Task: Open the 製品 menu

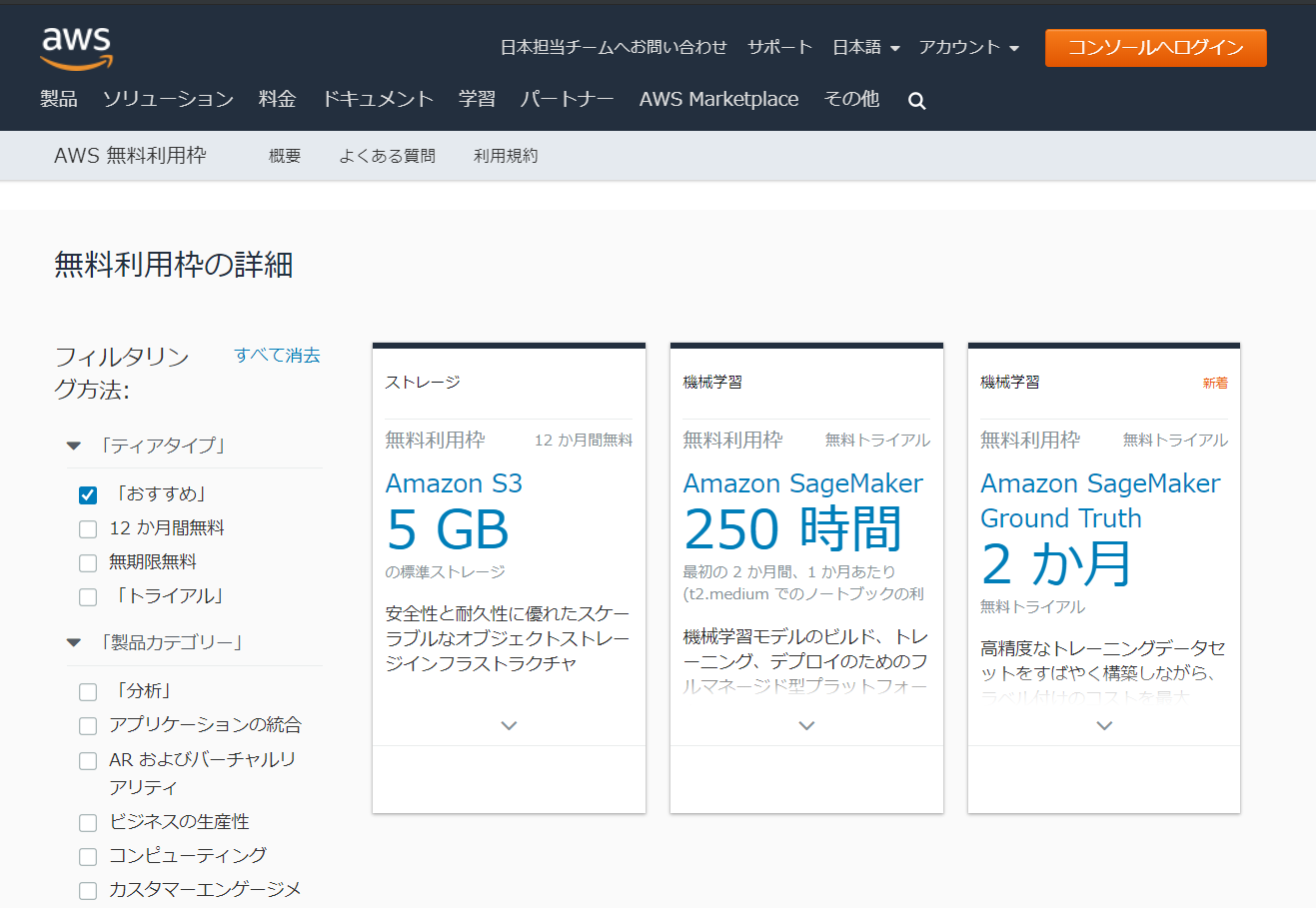Action: pyautogui.click(x=59, y=99)
